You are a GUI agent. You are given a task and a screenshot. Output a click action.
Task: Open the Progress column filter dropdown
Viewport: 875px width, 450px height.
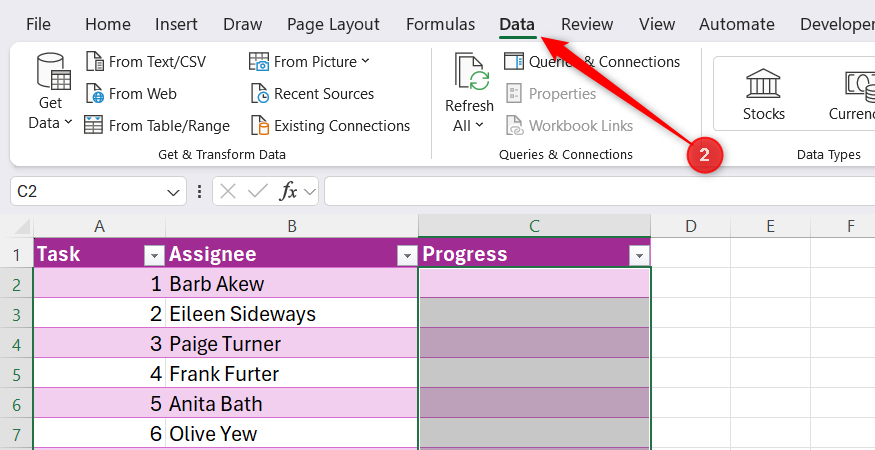click(x=639, y=256)
